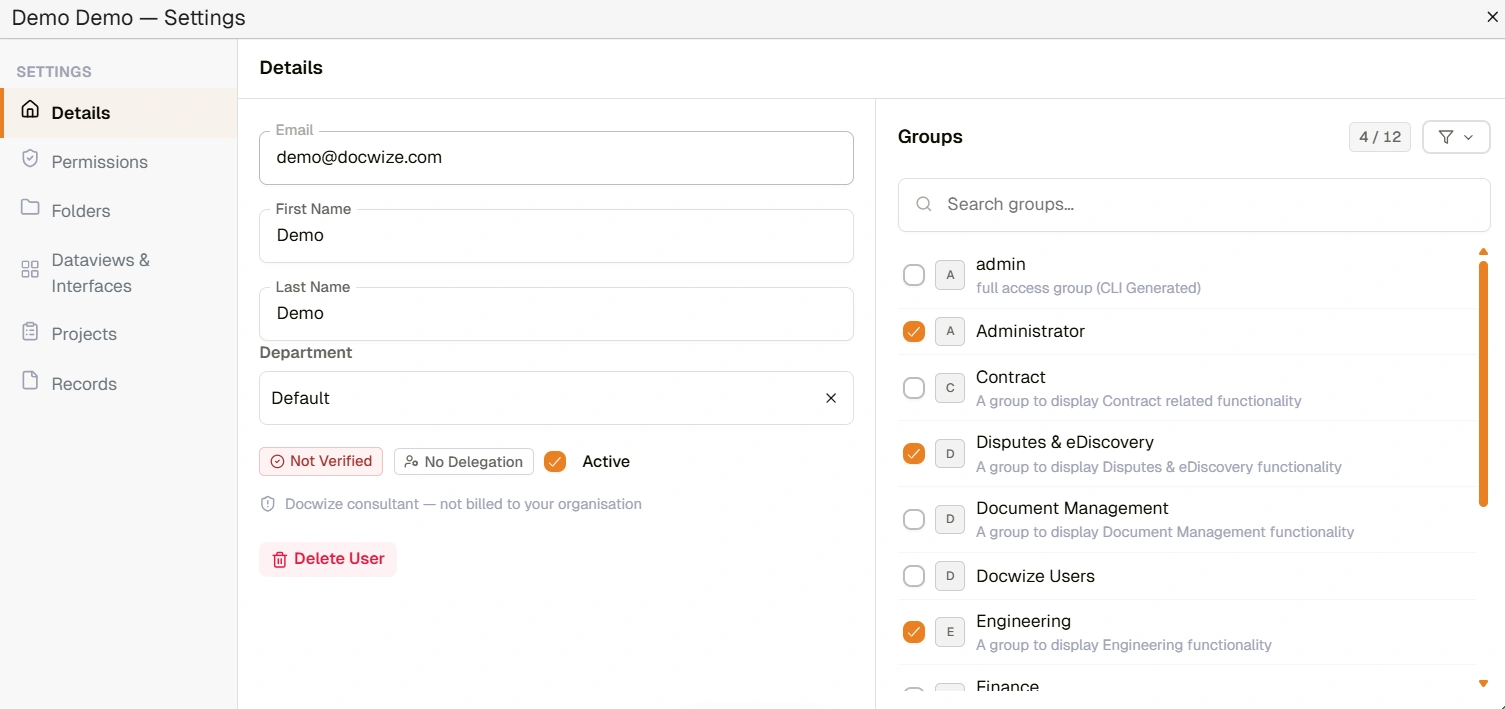Uncheck the Active checkbox

click(x=555, y=461)
